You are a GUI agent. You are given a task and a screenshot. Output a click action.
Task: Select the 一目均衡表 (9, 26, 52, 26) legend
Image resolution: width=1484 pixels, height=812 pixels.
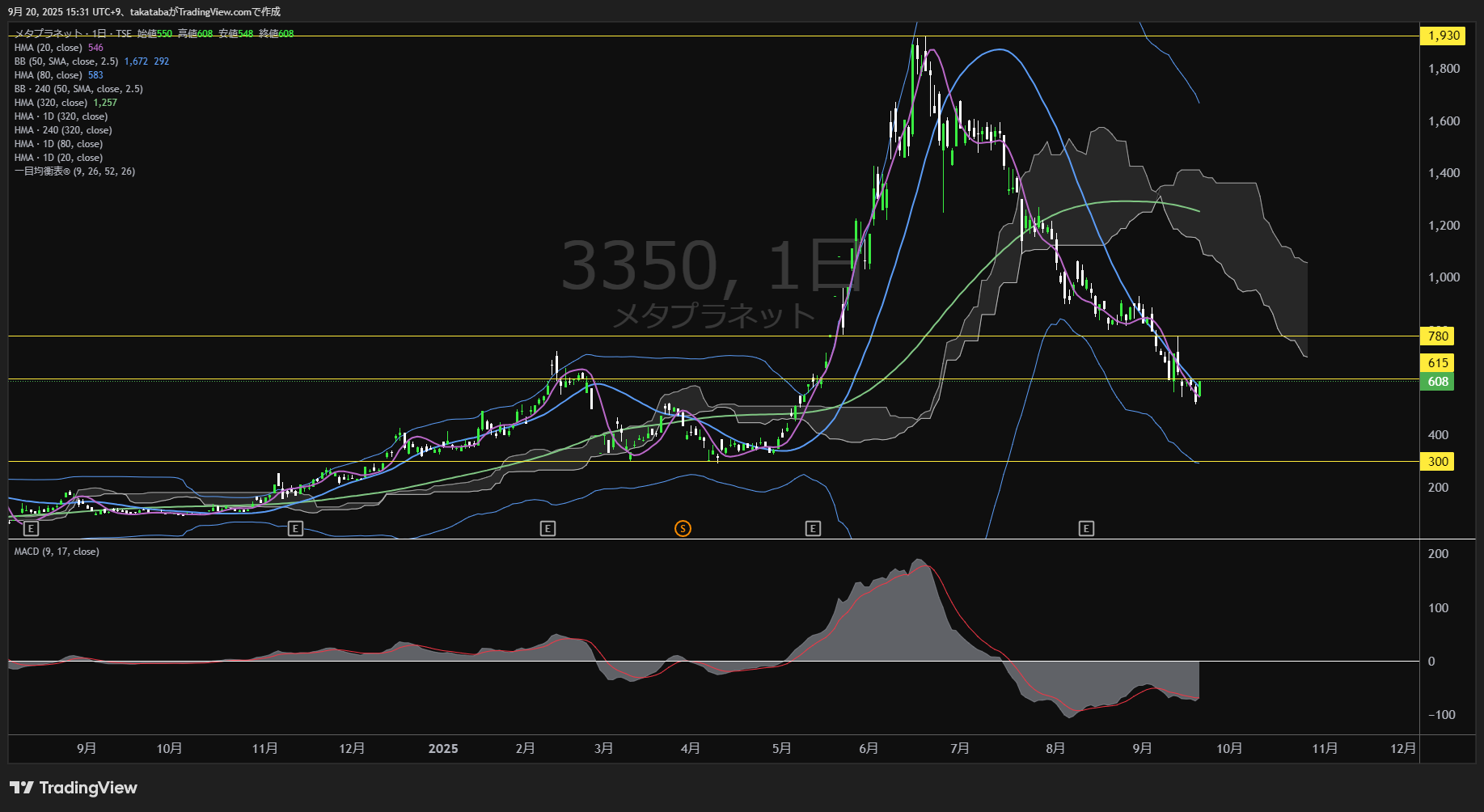tap(74, 171)
